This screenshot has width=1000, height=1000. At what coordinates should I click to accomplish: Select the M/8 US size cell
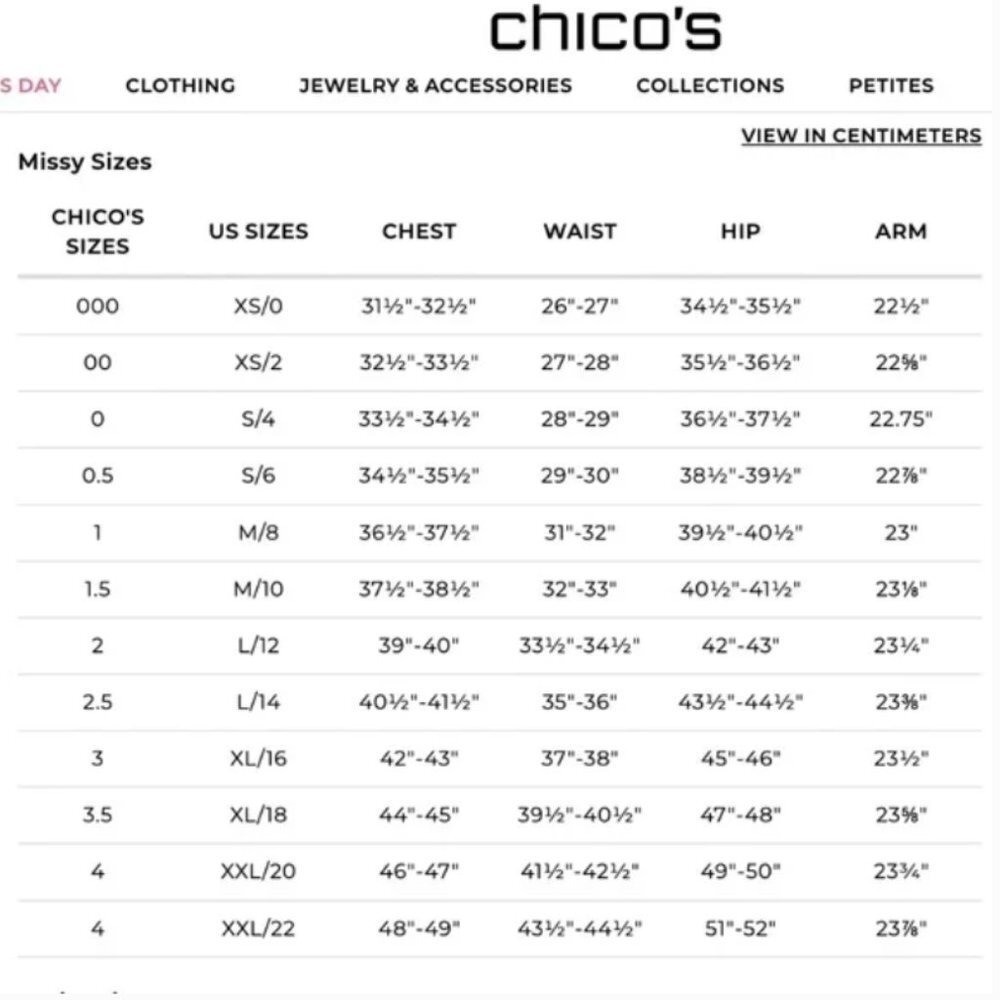pyautogui.click(x=258, y=533)
